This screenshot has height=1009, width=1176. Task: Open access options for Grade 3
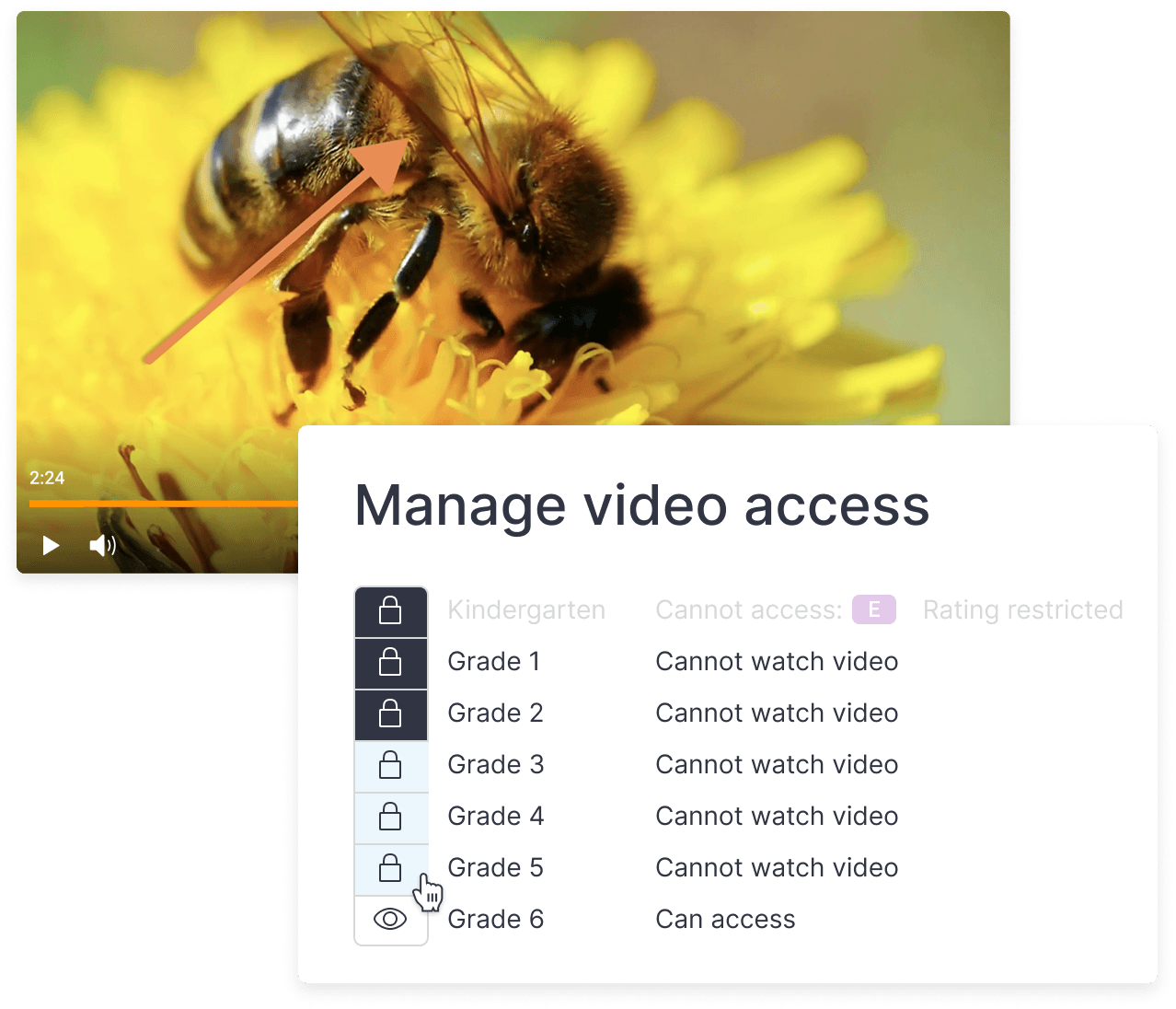pos(391,765)
